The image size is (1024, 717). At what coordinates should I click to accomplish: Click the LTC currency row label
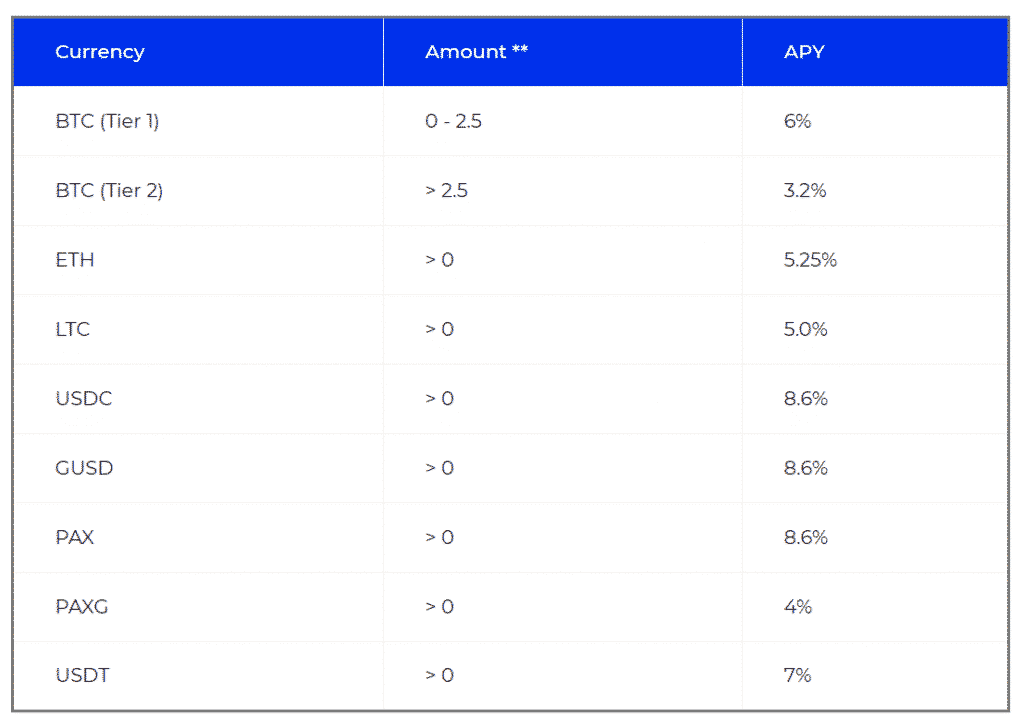[x=73, y=329]
